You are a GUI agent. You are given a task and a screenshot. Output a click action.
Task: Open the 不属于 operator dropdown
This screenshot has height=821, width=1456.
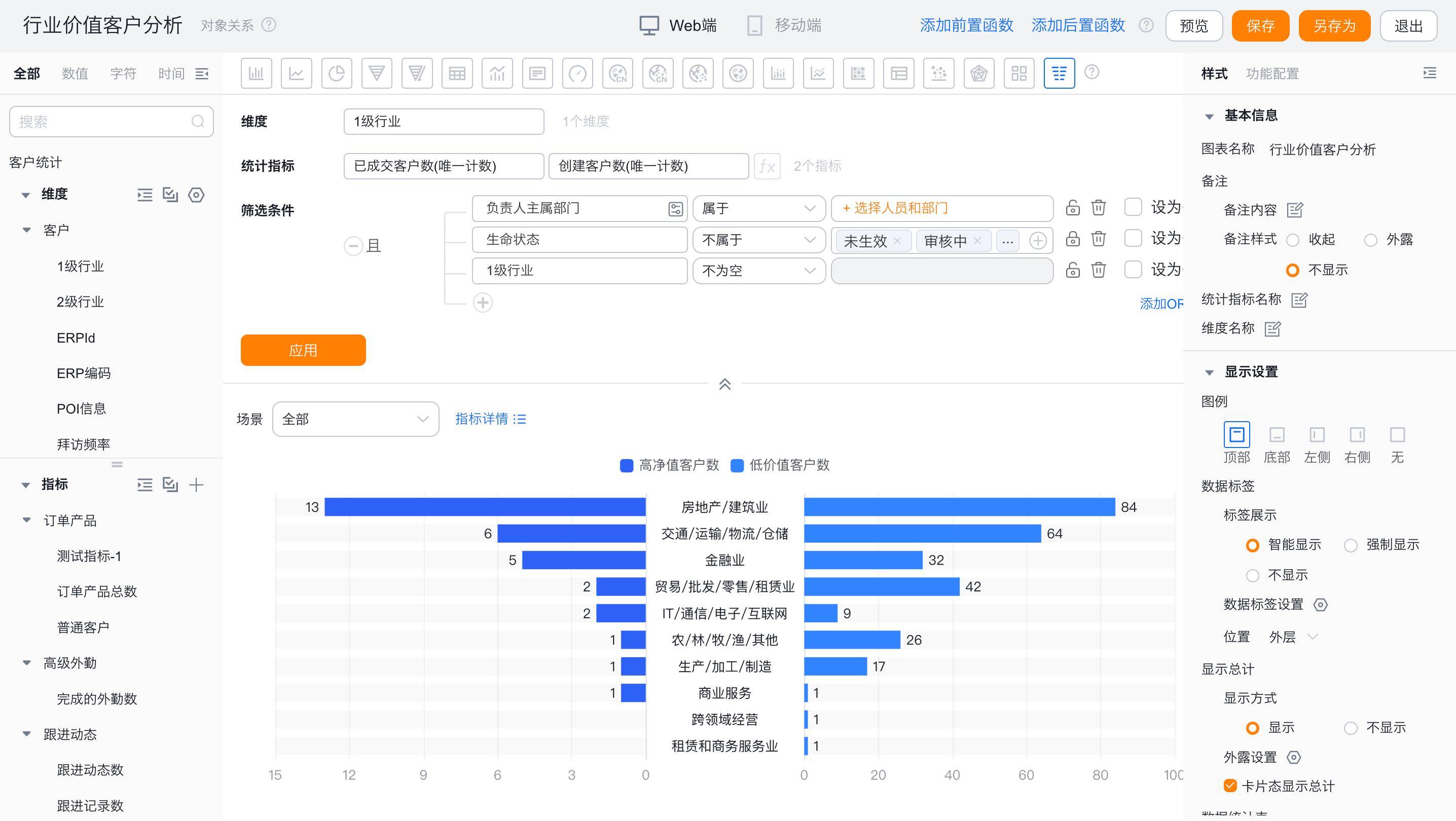pos(758,240)
